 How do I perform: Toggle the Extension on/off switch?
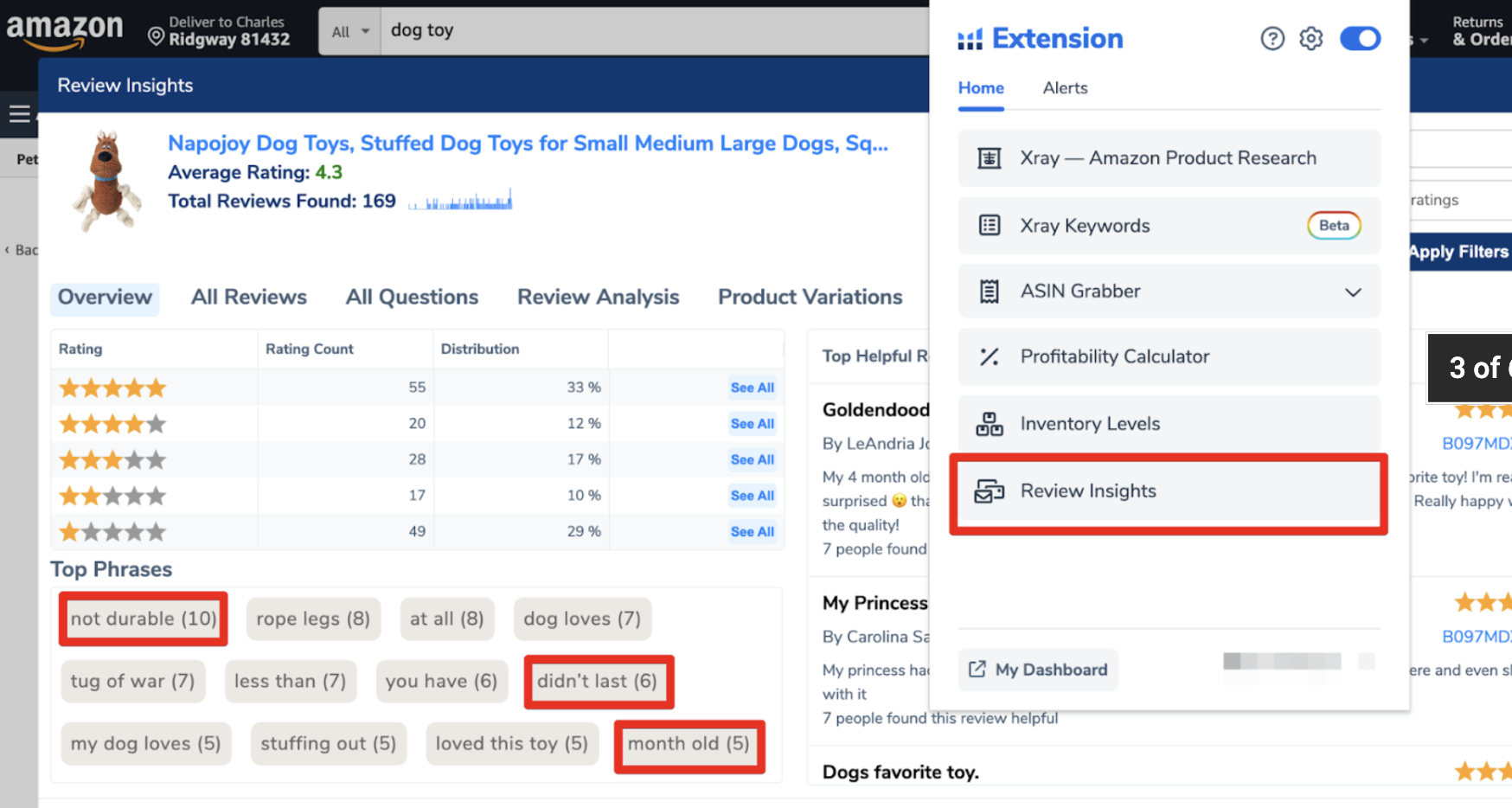pos(1360,38)
